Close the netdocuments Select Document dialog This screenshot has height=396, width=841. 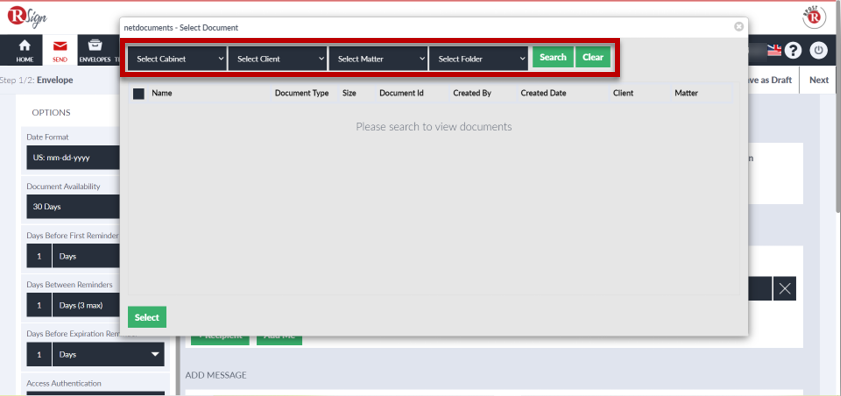(739, 26)
